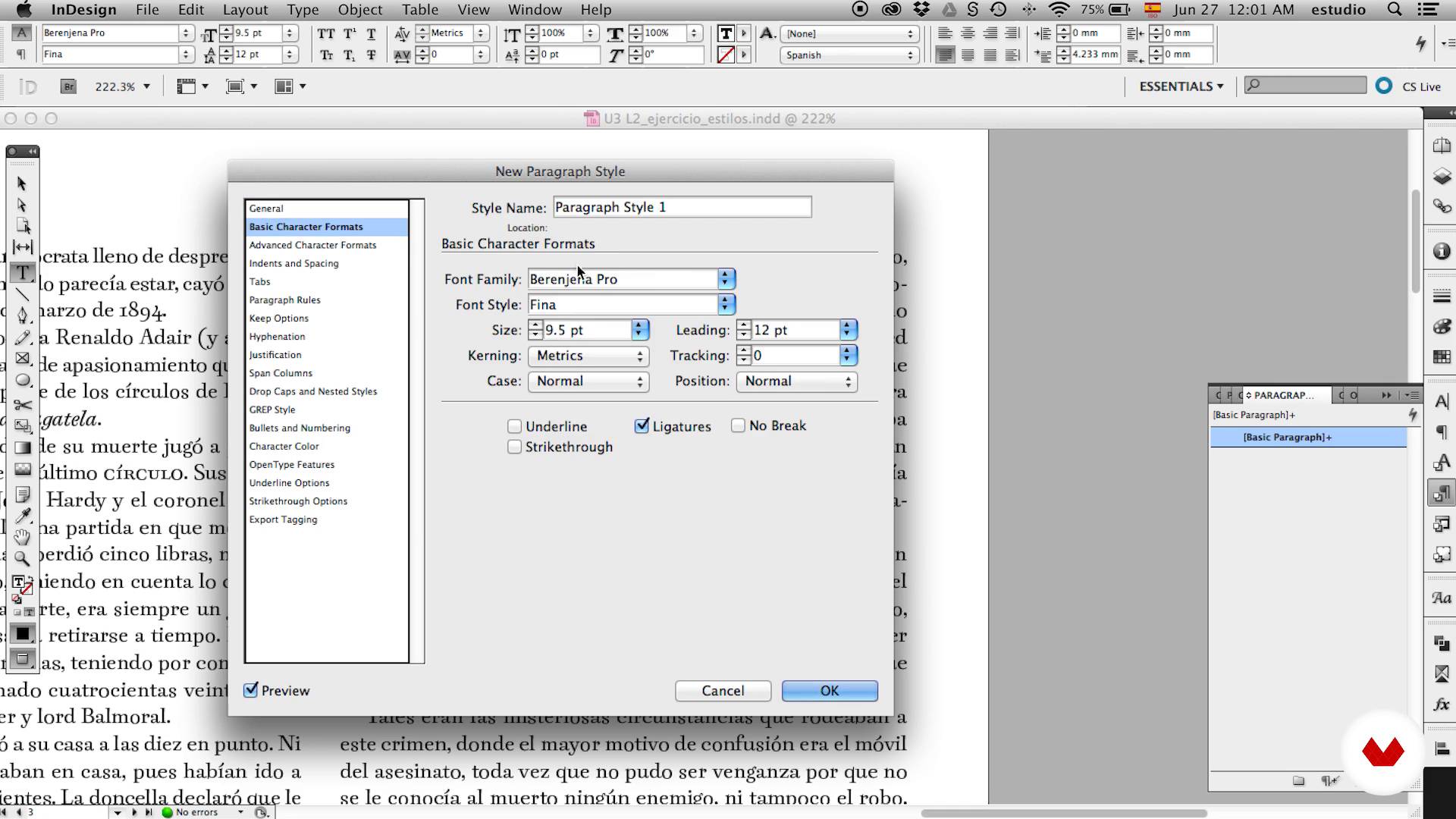1456x819 pixels.
Task: Select [Basic Paragraph]+ style in panel
Action: (1308, 437)
